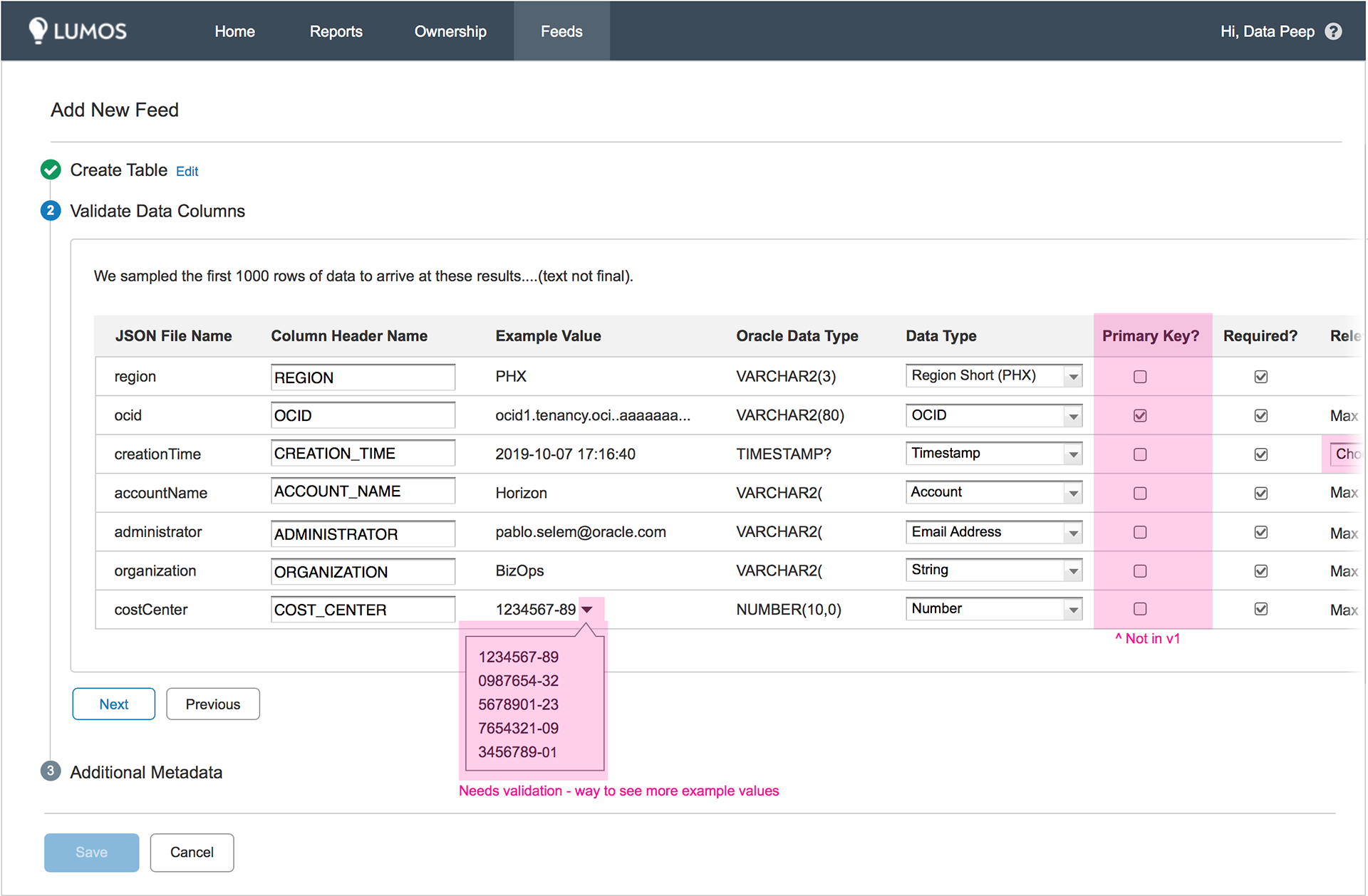
Task: Uncheck Primary Key checkbox for ocid
Action: click(x=1140, y=415)
